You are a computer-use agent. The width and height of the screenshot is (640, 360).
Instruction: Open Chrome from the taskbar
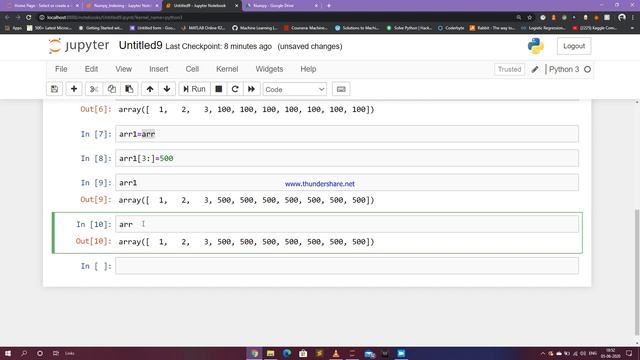[254, 353]
